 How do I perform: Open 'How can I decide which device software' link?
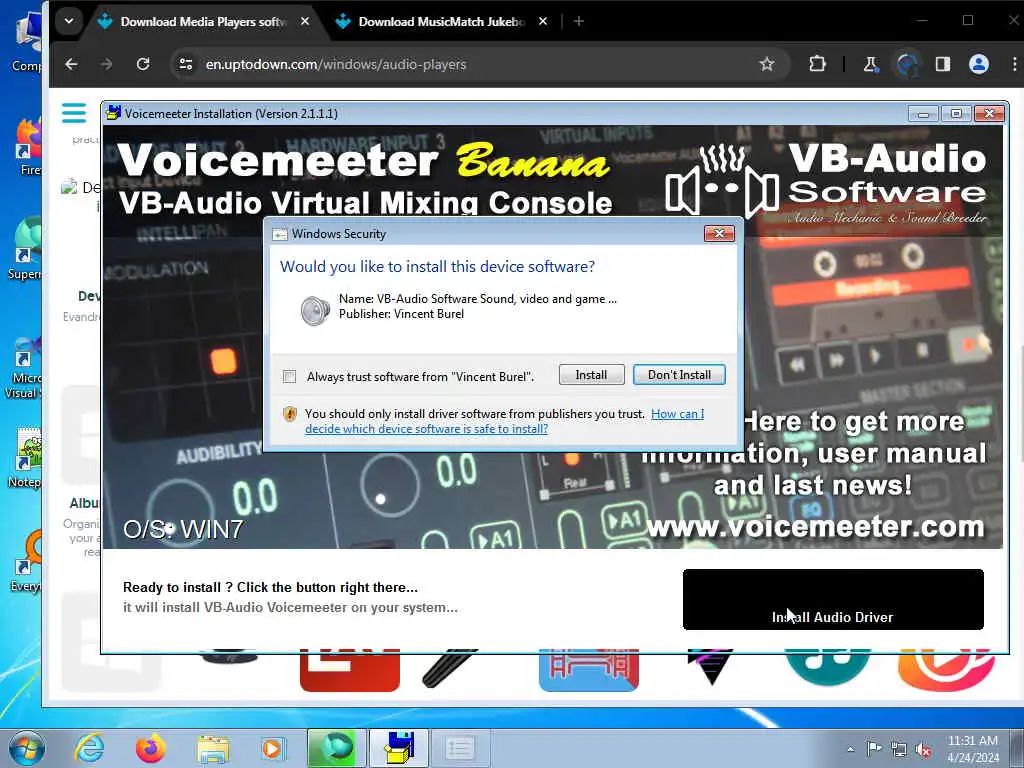[504, 421]
